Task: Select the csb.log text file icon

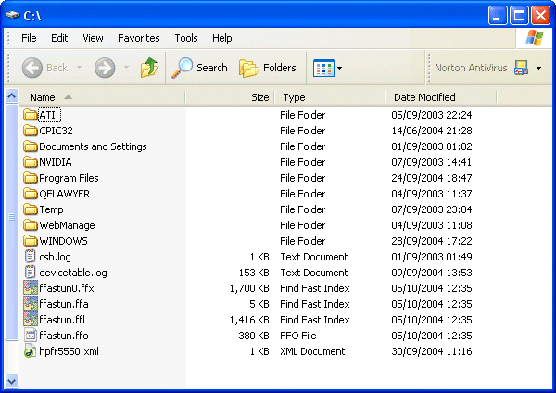Action: coord(30,256)
